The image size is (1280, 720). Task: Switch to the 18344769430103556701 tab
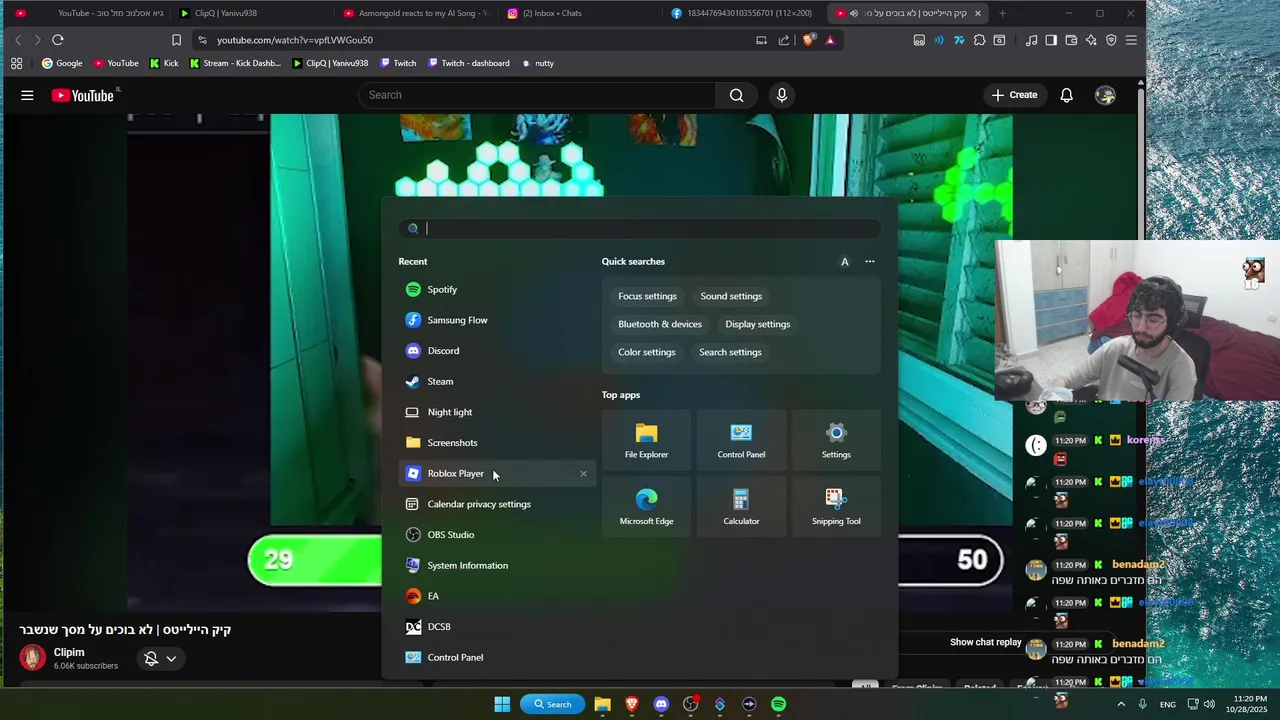pyautogui.click(x=741, y=13)
